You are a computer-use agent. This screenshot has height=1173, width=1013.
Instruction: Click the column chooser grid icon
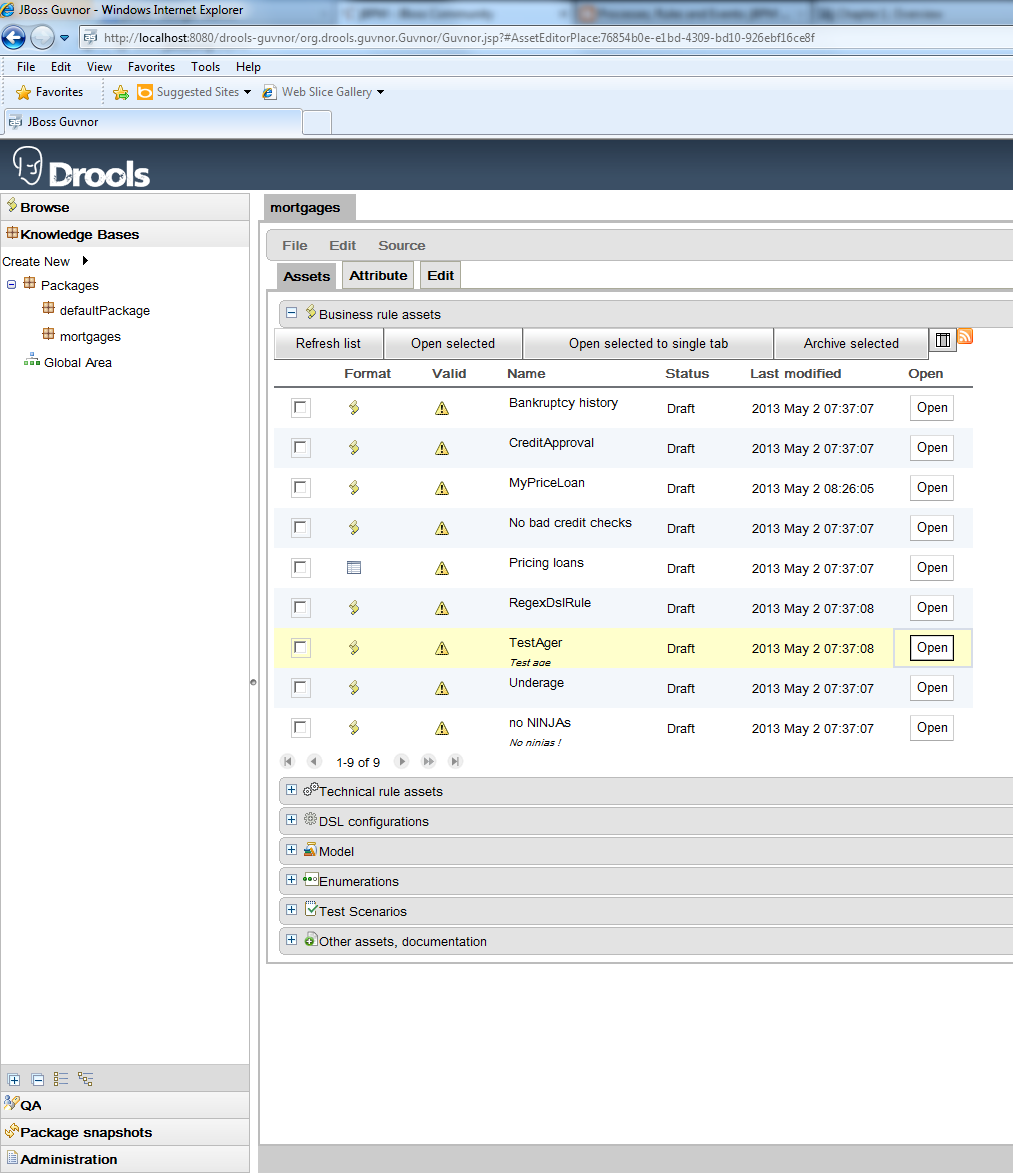(943, 340)
